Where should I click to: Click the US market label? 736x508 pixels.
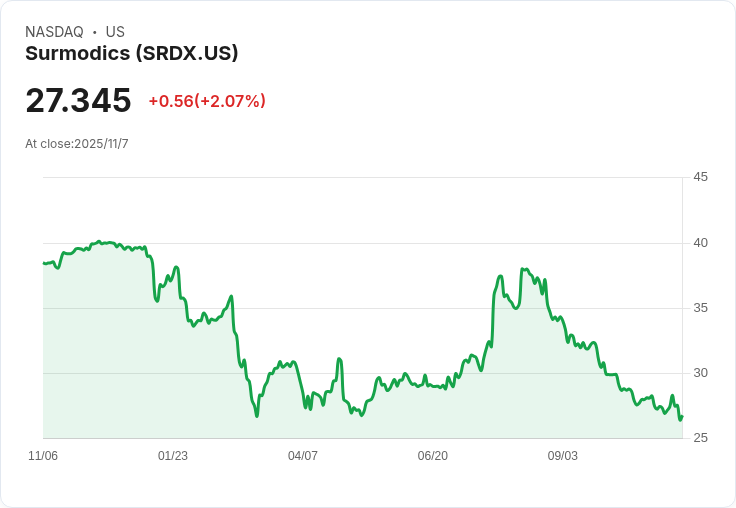[x=115, y=32]
